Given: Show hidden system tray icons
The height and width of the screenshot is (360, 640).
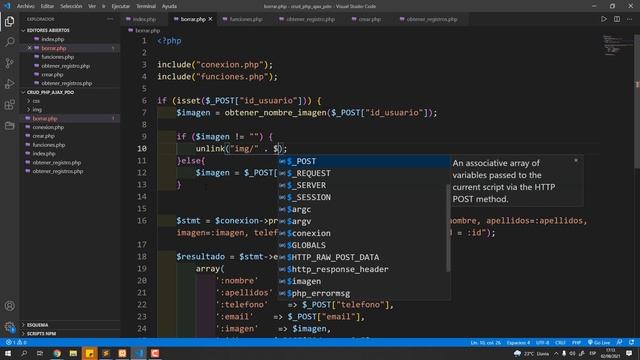Looking at the screenshot, I should [x=556, y=353].
